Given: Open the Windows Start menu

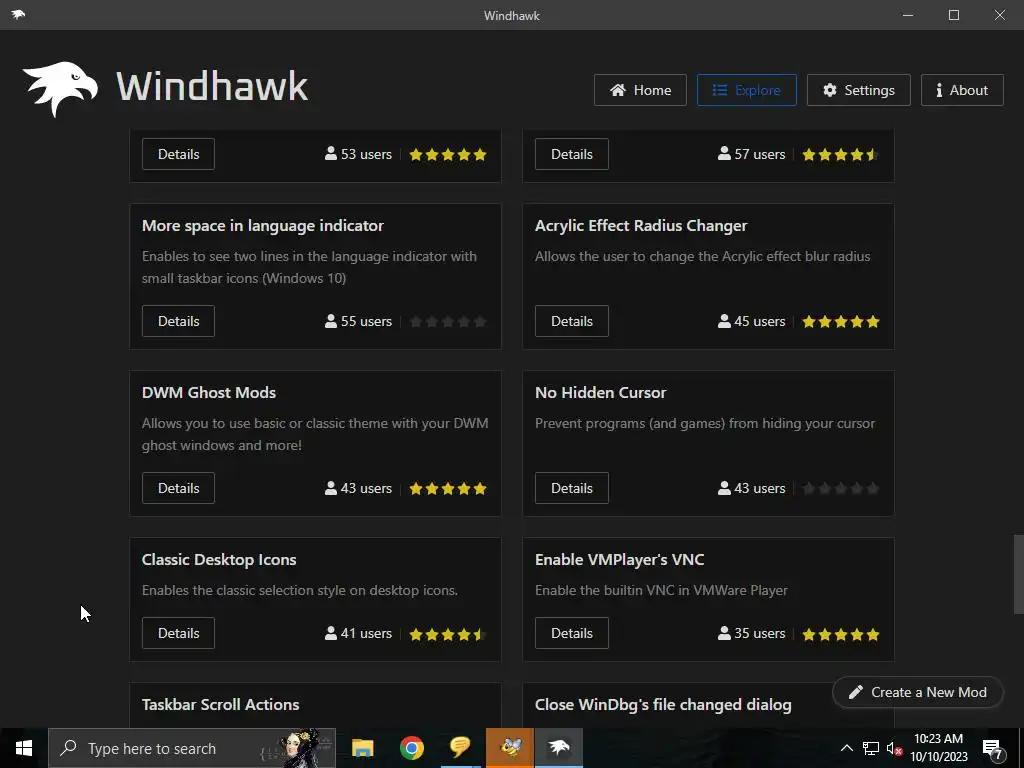Looking at the screenshot, I should (x=24, y=748).
